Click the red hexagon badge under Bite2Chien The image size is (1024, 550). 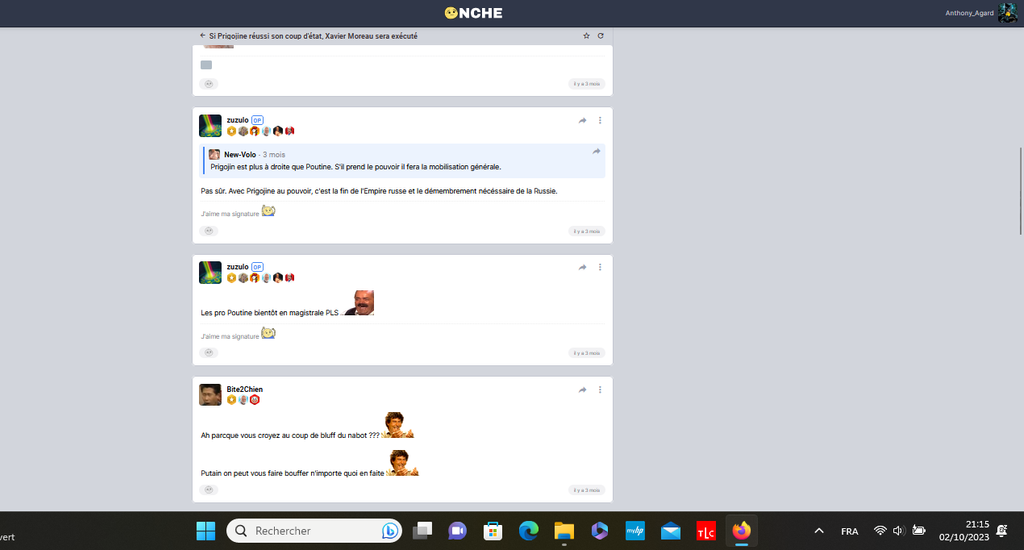tap(255, 400)
